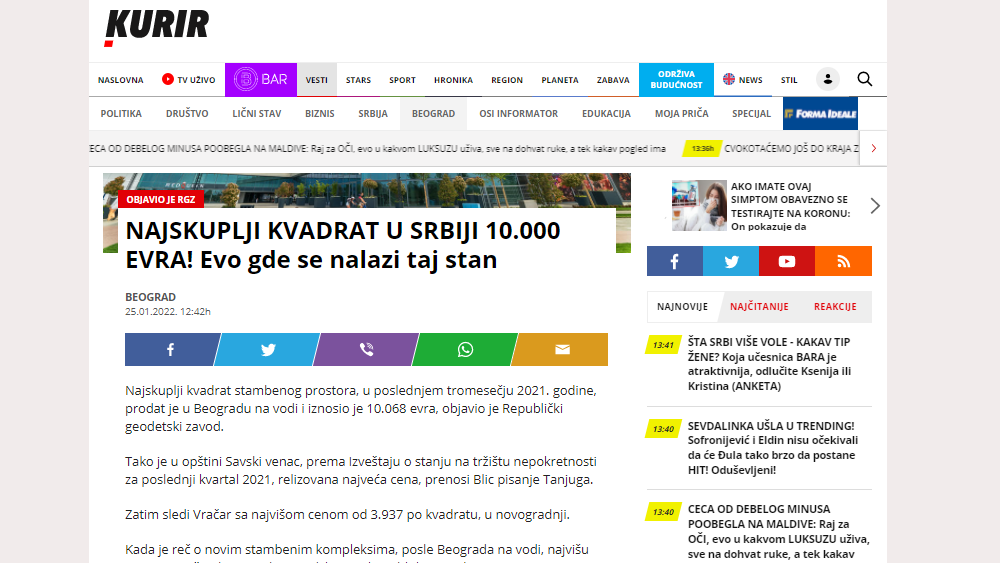Advance the news ticker with red arrow
The height and width of the screenshot is (563, 1000).
[x=874, y=149]
